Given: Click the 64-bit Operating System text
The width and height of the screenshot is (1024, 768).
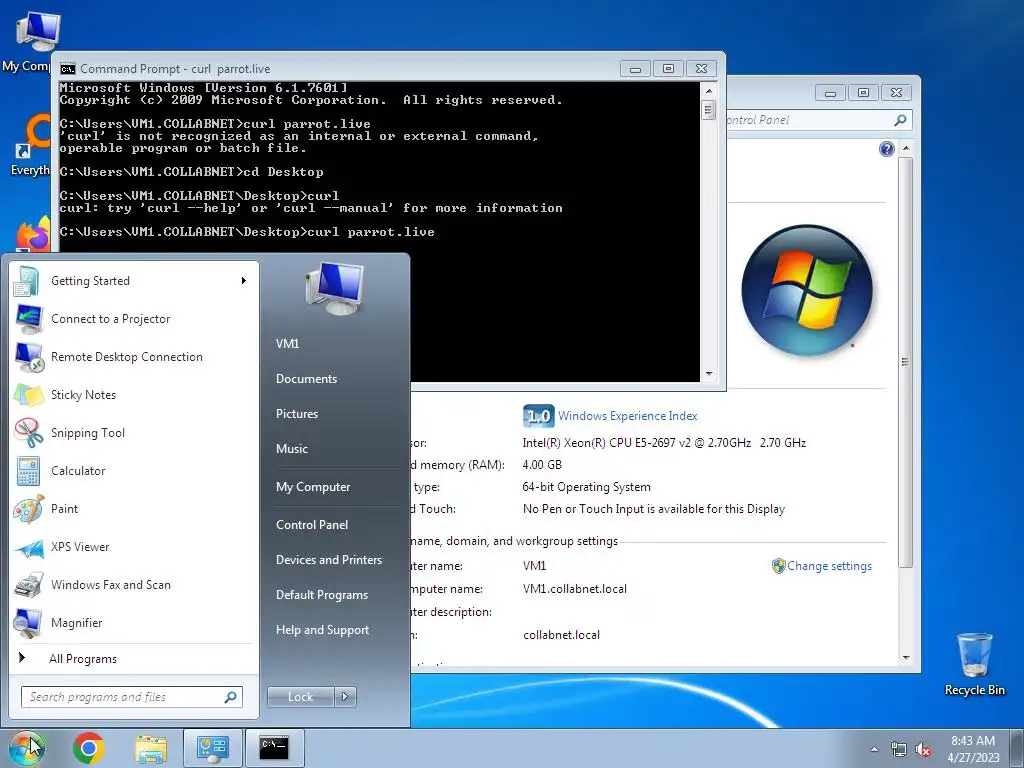Looking at the screenshot, I should pyautogui.click(x=586, y=487).
